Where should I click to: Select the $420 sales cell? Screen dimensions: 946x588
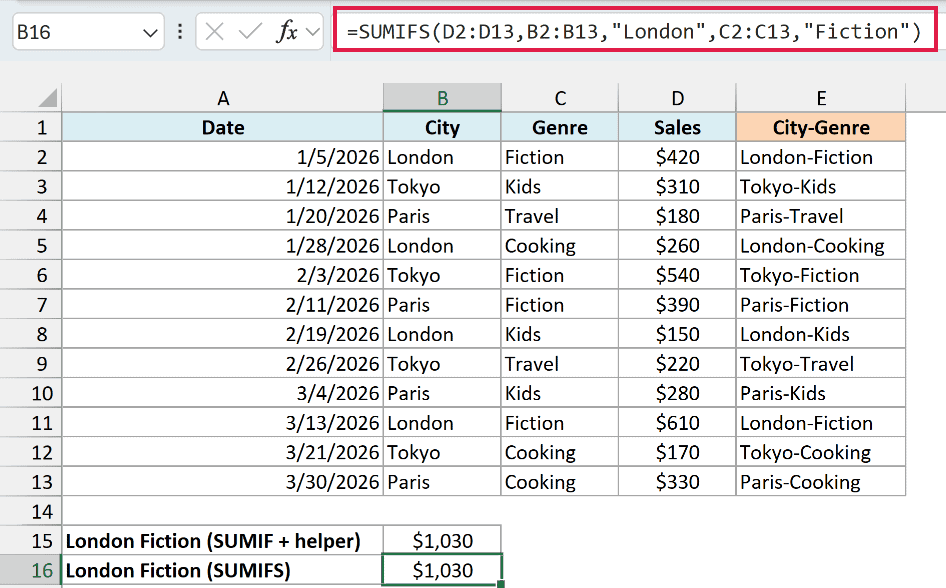coord(678,157)
